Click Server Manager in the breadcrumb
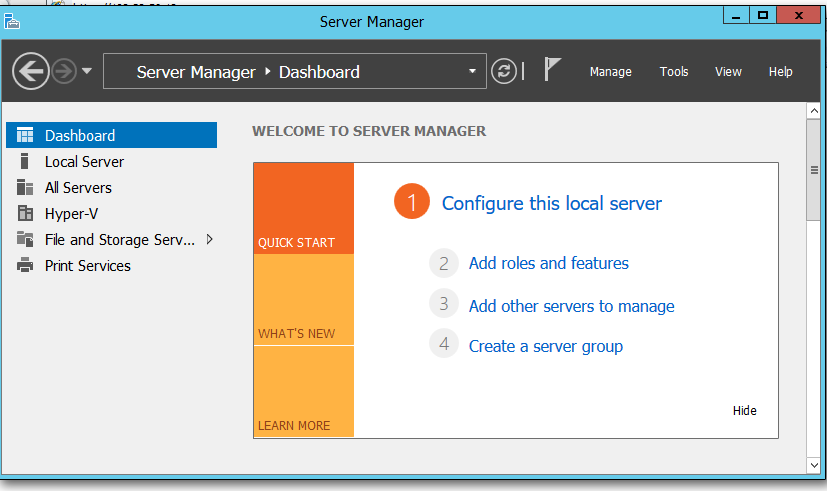 [x=196, y=72]
